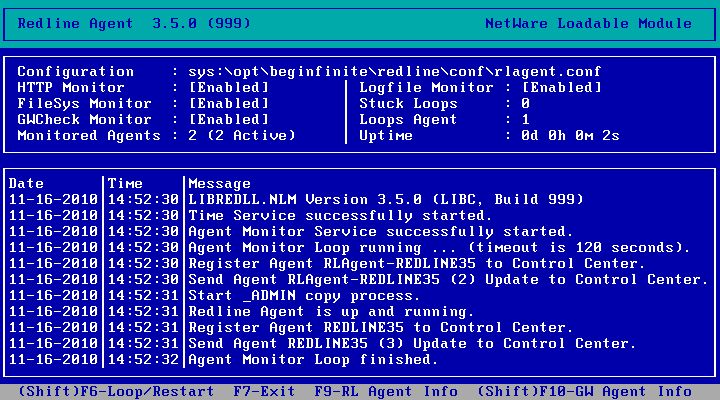Click the Date column header

pyautogui.click(x=26, y=184)
